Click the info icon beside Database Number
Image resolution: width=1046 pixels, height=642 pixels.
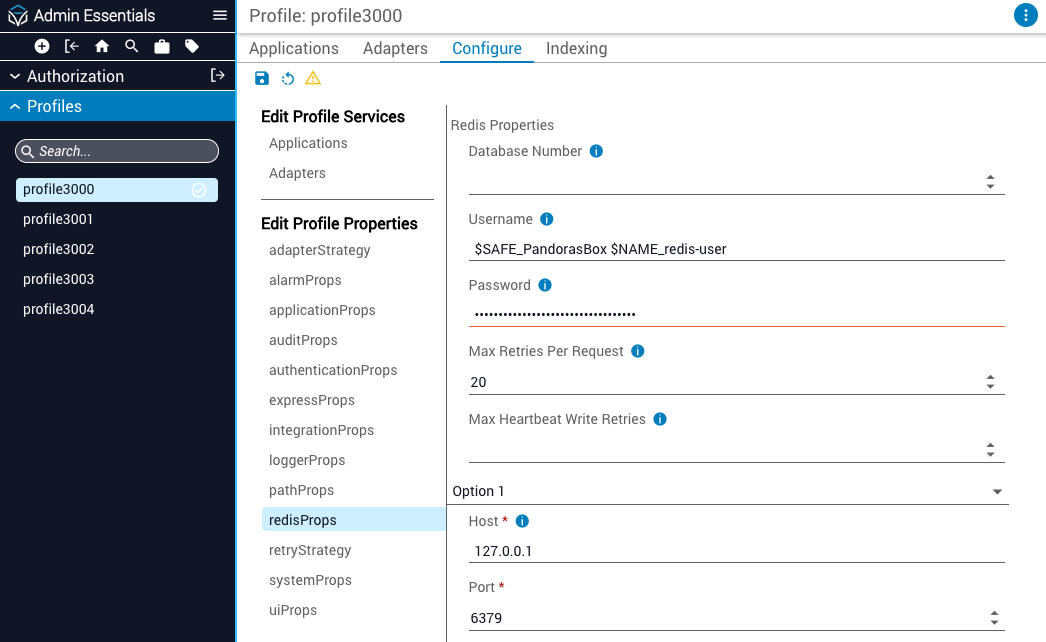[596, 150]
